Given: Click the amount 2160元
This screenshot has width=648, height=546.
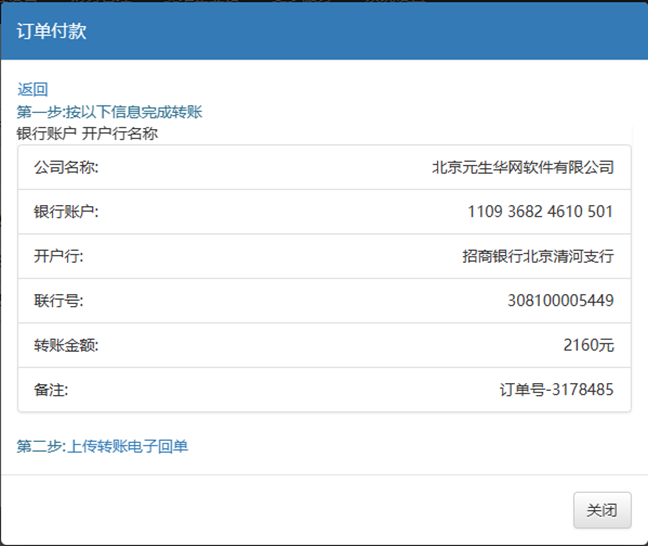Looking at the screenshot, I should pyautogui.click(x=588, y=345).
